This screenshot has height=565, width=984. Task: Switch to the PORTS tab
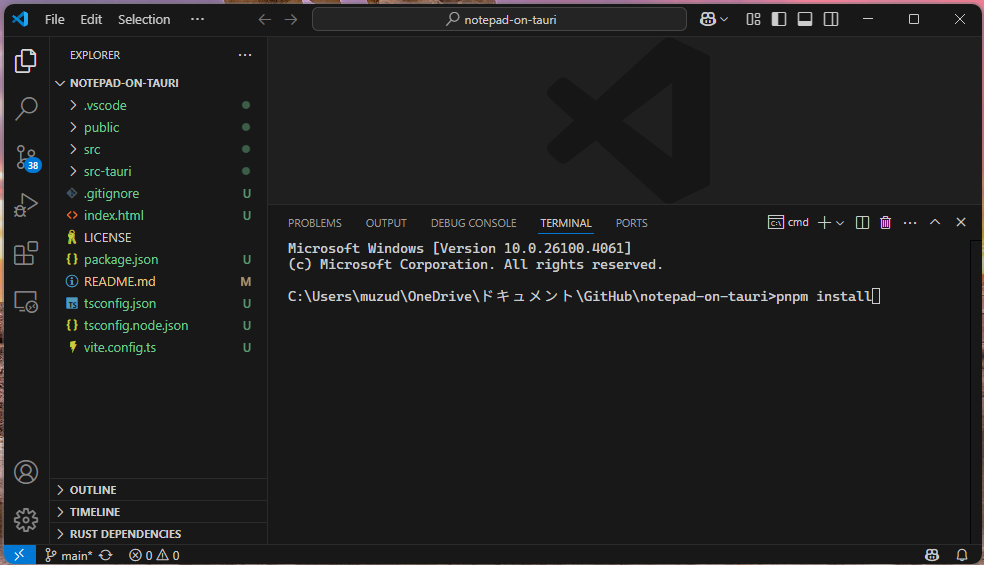coord(631,223)
